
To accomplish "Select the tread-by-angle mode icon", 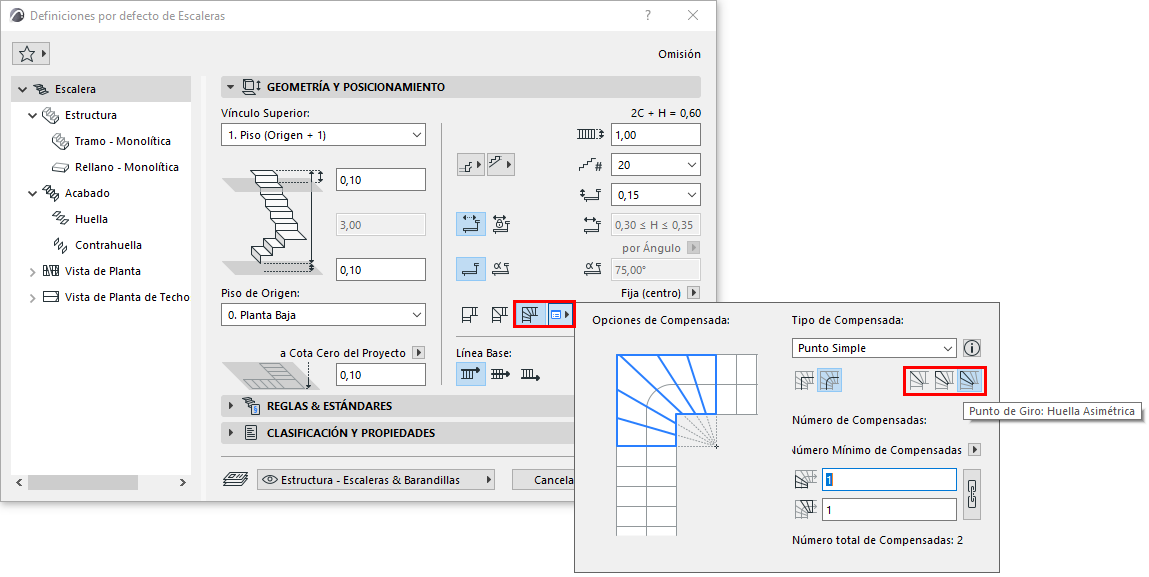I will coord(501,269).
